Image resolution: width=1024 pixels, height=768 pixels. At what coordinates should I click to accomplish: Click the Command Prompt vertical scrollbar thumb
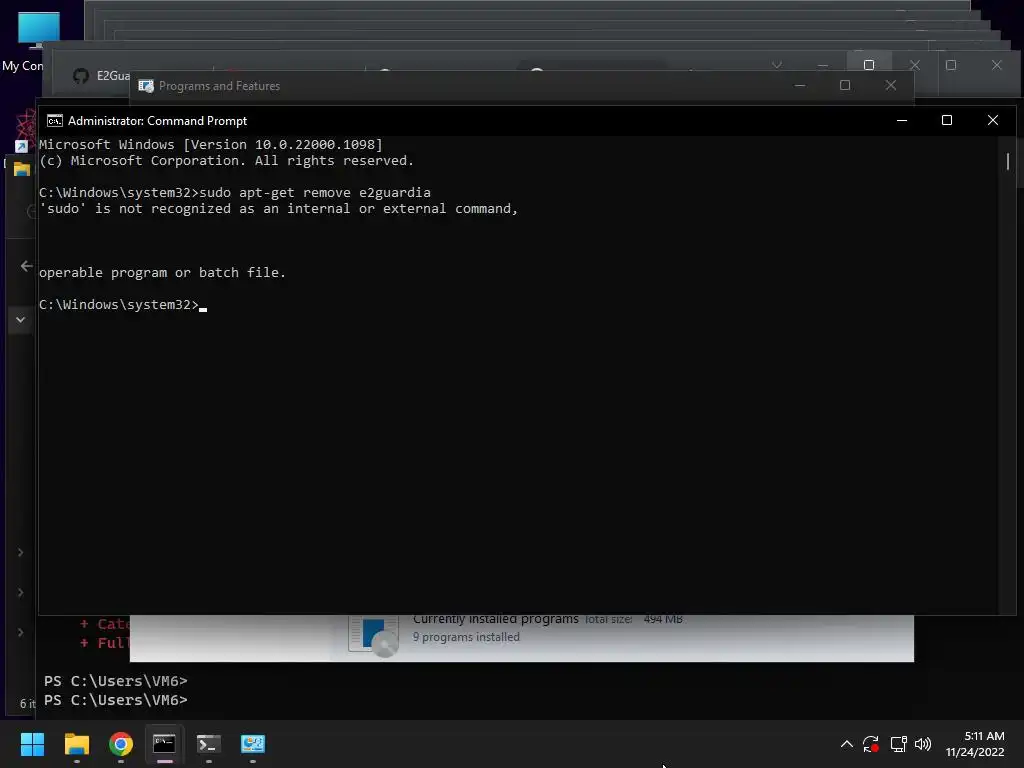[1008, 161]
